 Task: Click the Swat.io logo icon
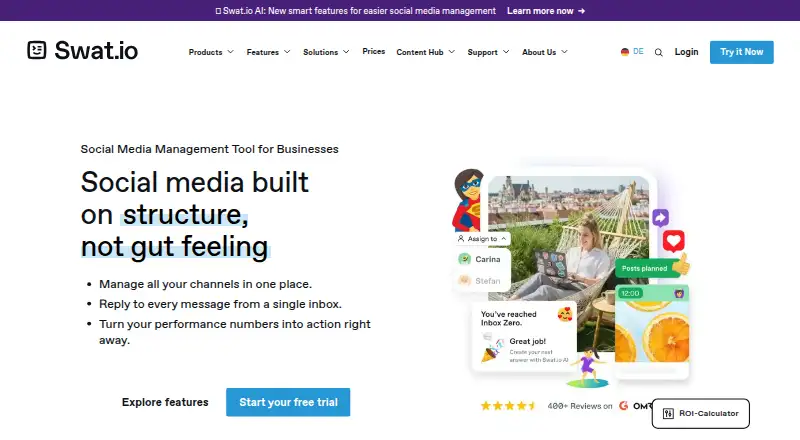[37, 50]
